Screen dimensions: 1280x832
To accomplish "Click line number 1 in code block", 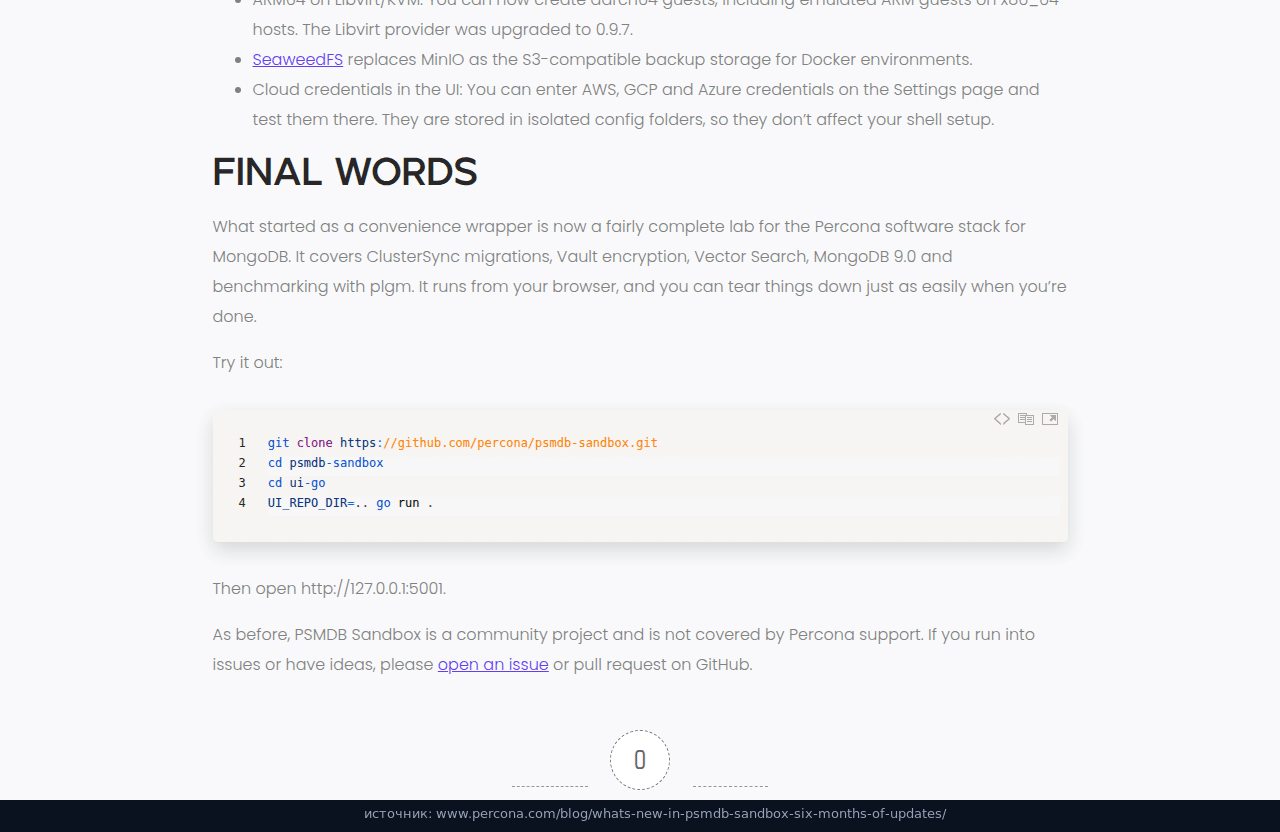I will [242, 442].
